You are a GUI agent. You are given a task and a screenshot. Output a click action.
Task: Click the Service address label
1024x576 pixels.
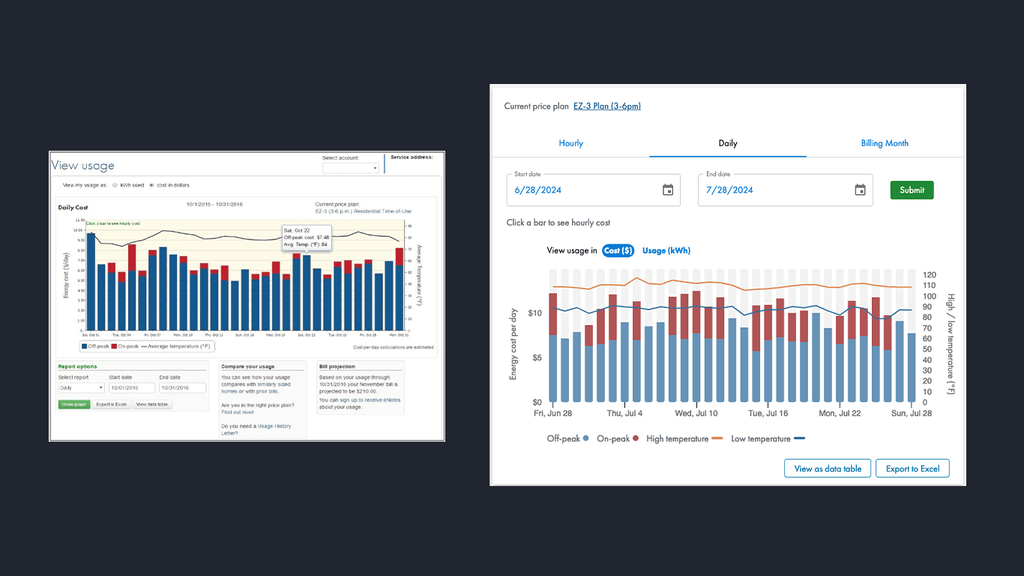[x=411, y=157]
